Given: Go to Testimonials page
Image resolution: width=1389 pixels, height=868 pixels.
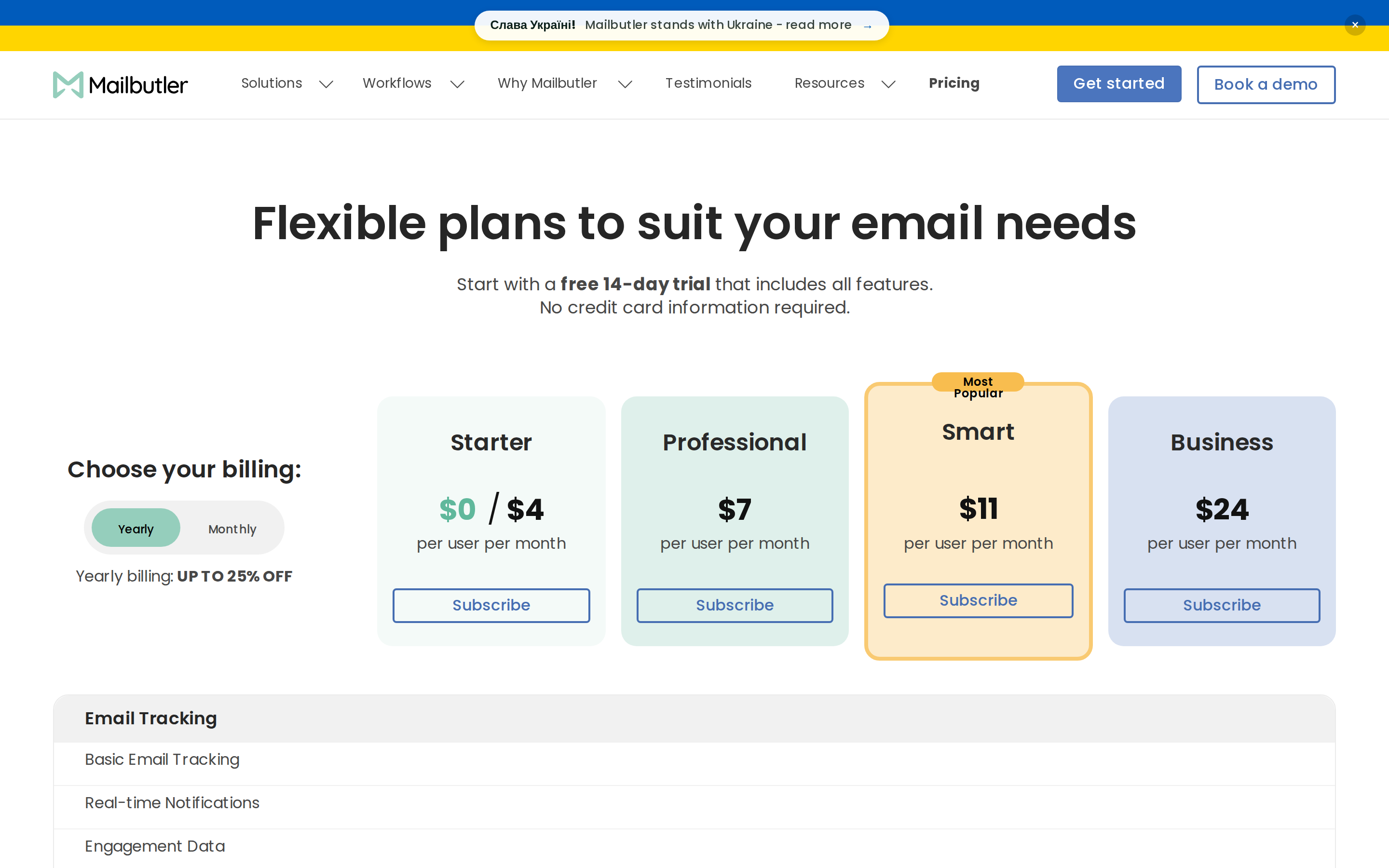Looking at the screenshot, I should pos(708,83).
